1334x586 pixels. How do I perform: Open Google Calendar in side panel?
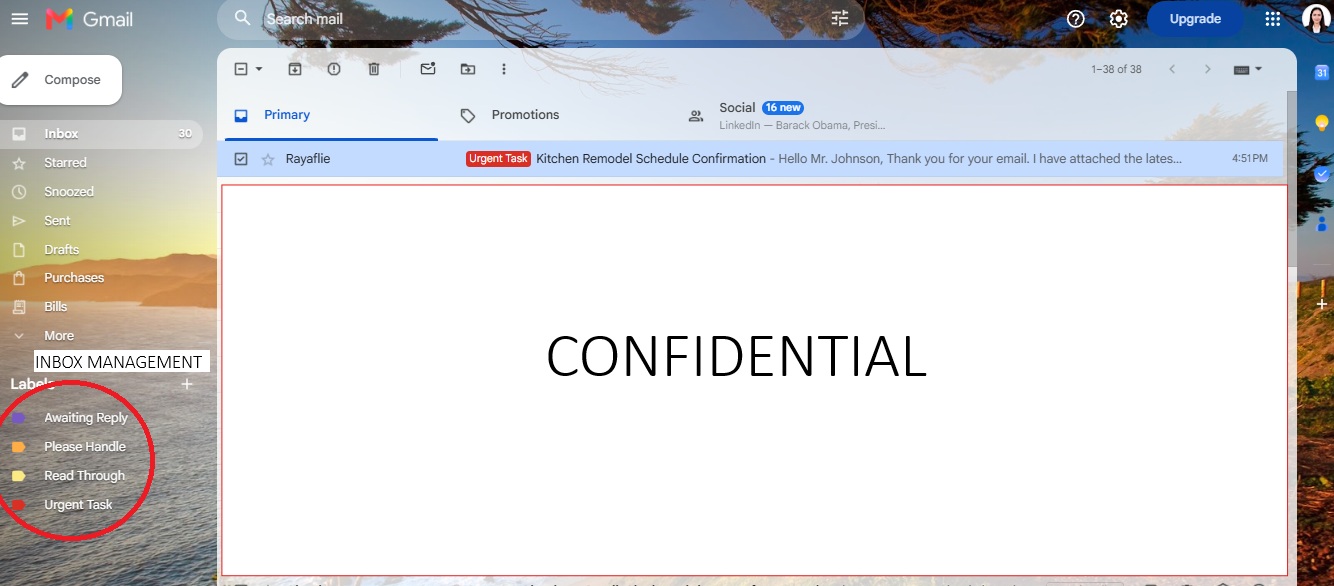pos(1320,73)
